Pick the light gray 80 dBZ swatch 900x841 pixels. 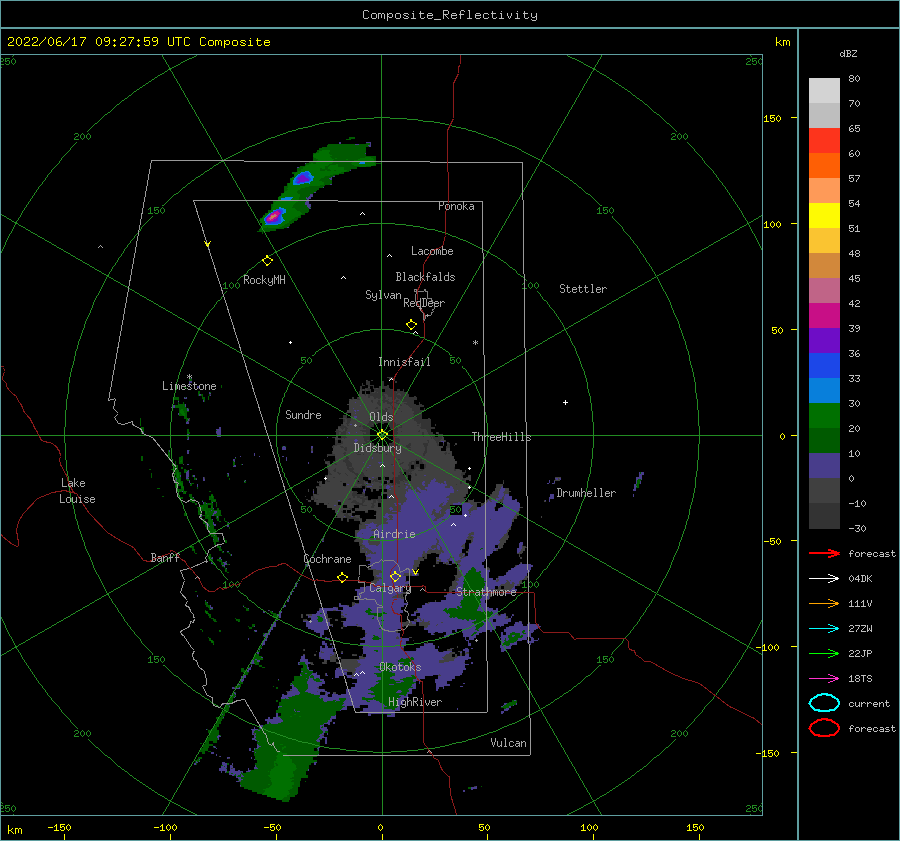click(x=824, y=91)
